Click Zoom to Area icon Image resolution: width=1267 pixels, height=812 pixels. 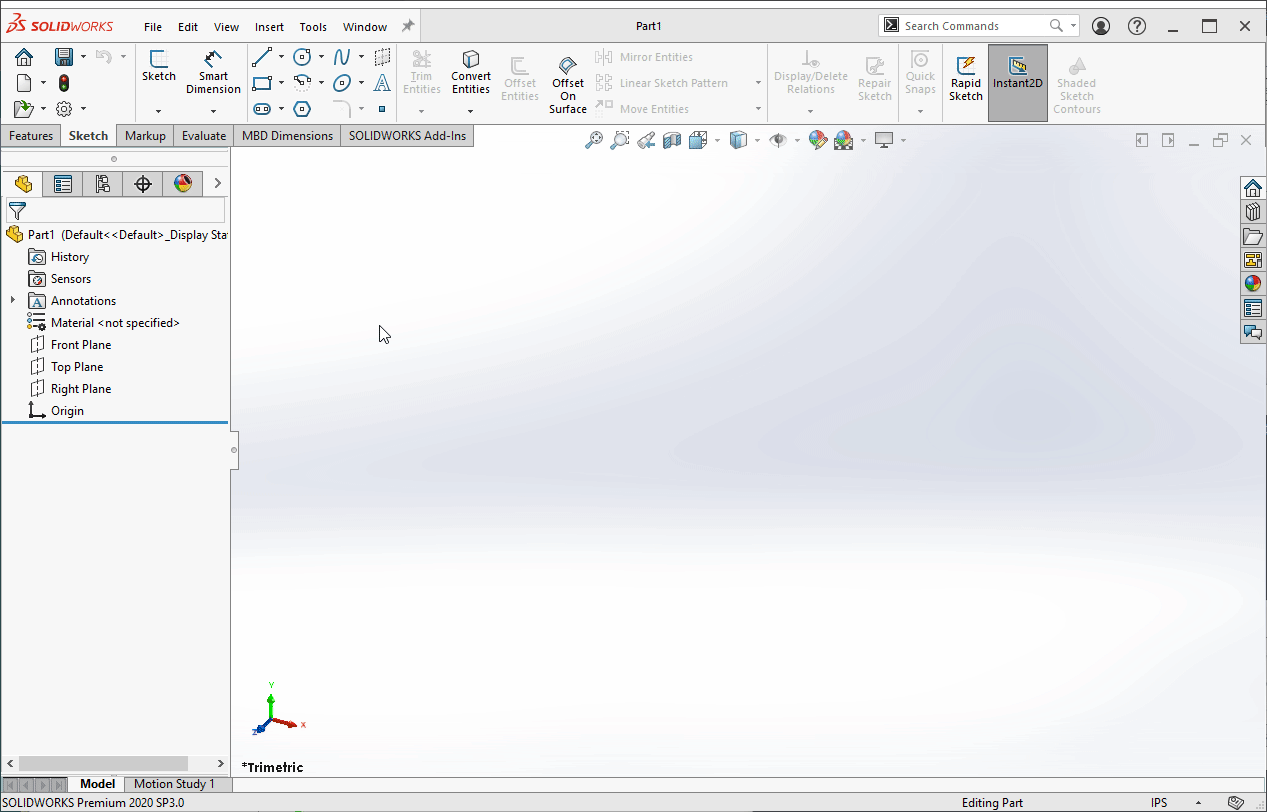620,140
